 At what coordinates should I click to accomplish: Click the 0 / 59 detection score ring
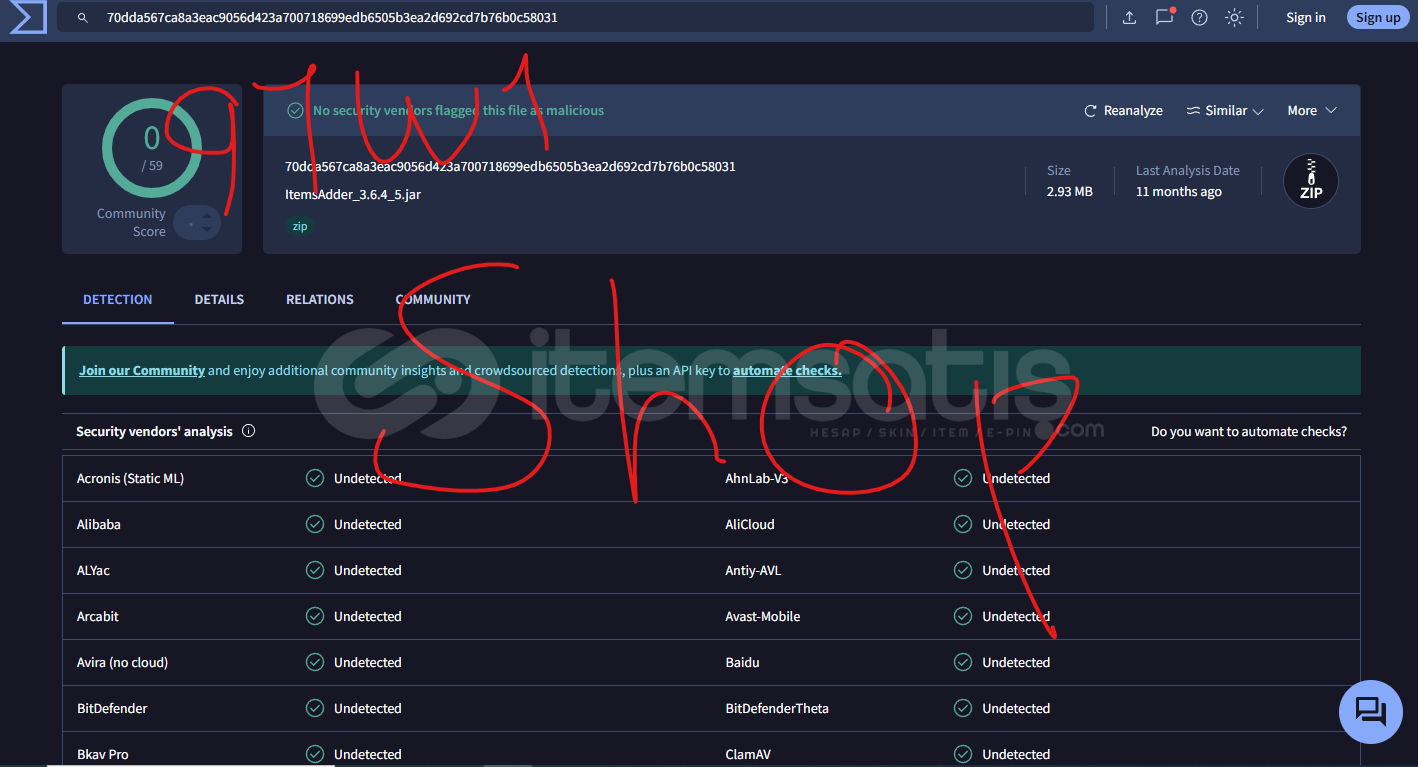point(151,148)
